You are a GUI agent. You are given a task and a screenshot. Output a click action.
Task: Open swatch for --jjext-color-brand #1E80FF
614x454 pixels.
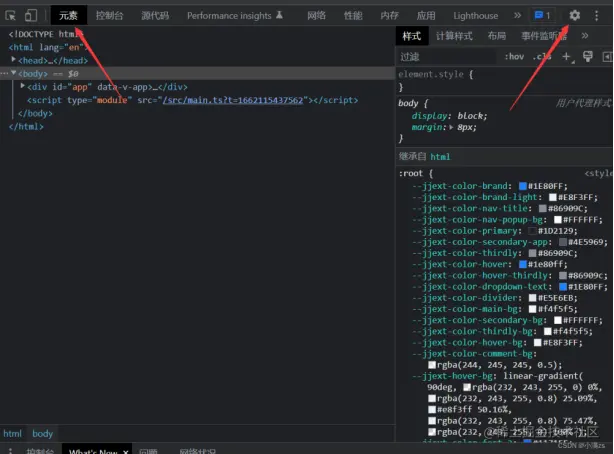(523, 186)
